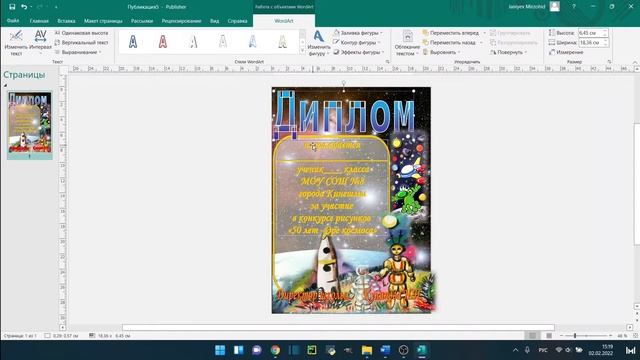Increase the Ширина value with stepper
This screenshot has height=360, width=640.
(x=605, y=40)
